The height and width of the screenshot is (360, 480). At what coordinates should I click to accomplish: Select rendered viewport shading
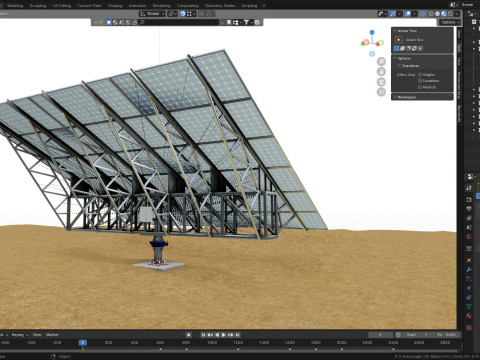450,14
